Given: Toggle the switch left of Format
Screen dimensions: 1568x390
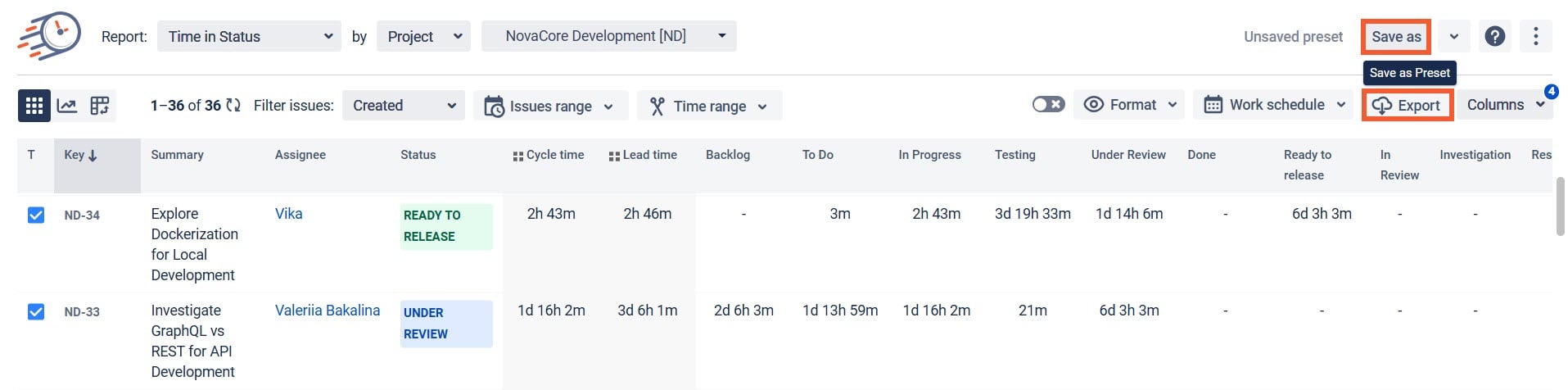Looking at the screenshot, I should click(1048, 105).
